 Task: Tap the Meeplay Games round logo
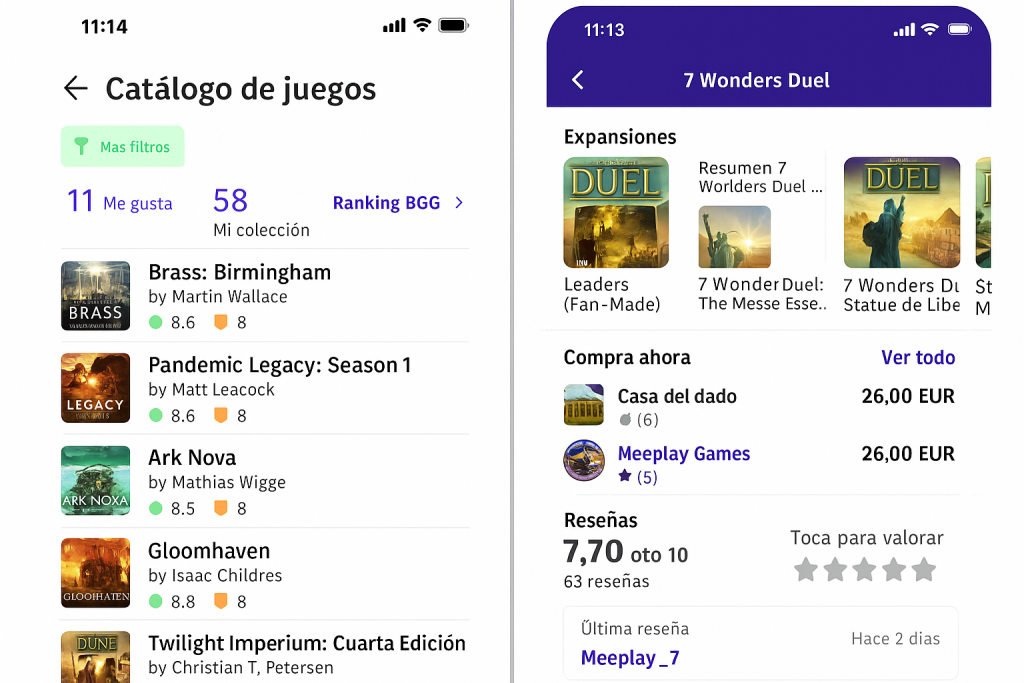[x=584, y=461]
